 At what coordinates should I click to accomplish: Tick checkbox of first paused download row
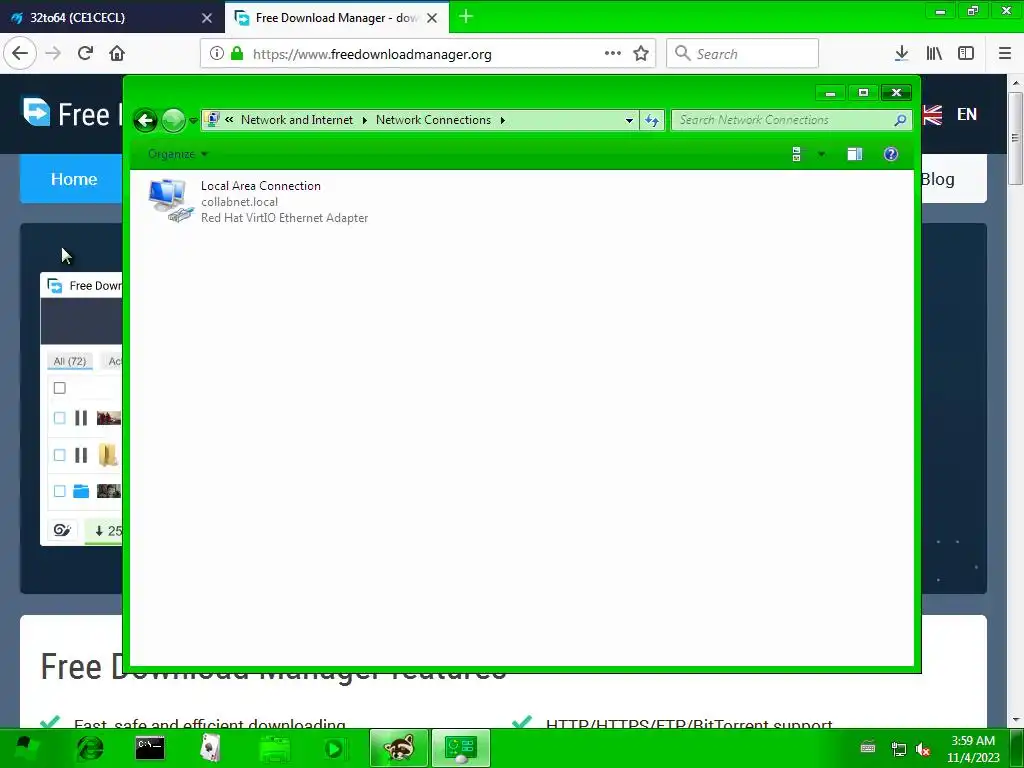(59, 418)
